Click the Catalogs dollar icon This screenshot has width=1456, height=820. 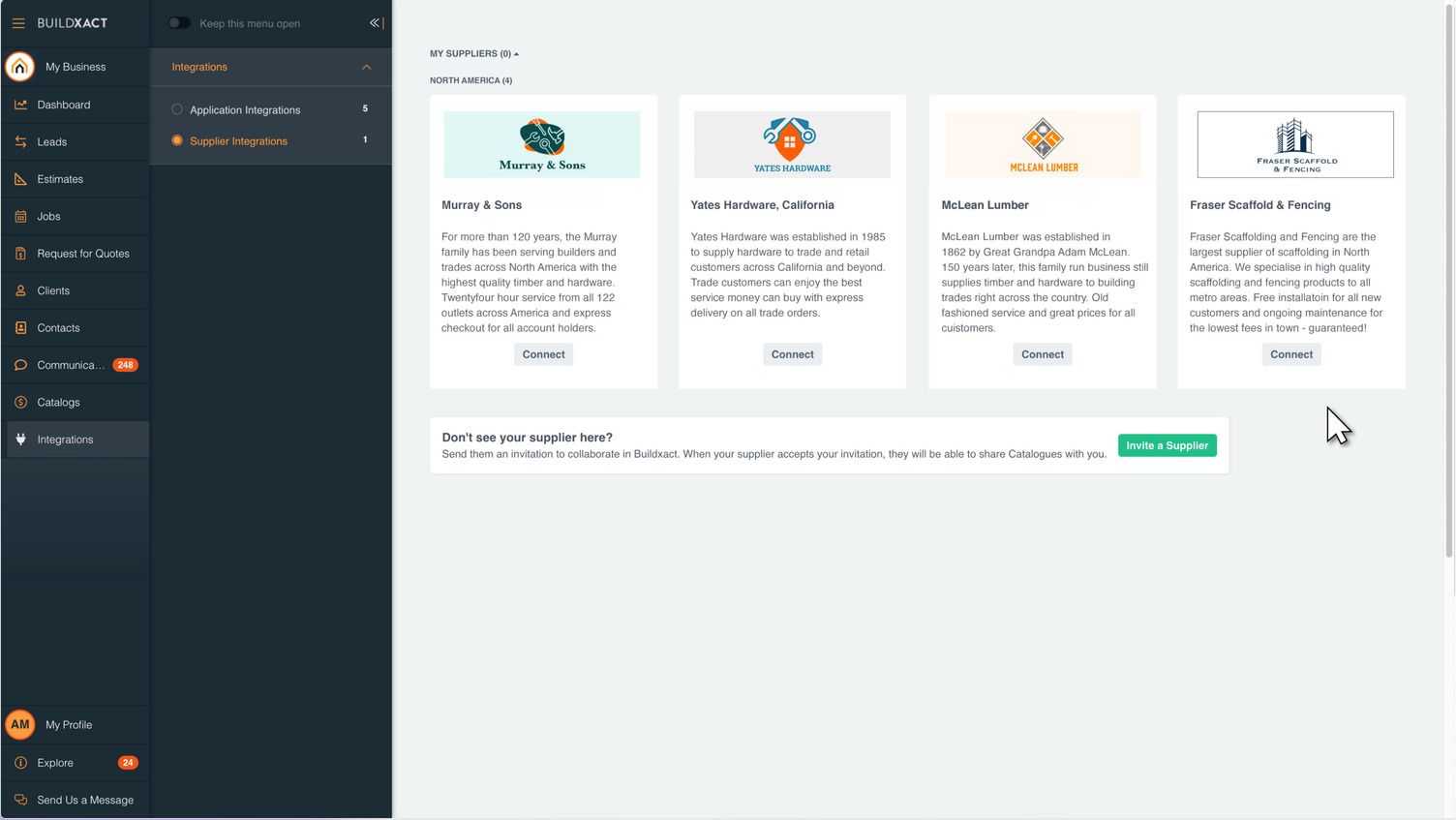(20, 403)
